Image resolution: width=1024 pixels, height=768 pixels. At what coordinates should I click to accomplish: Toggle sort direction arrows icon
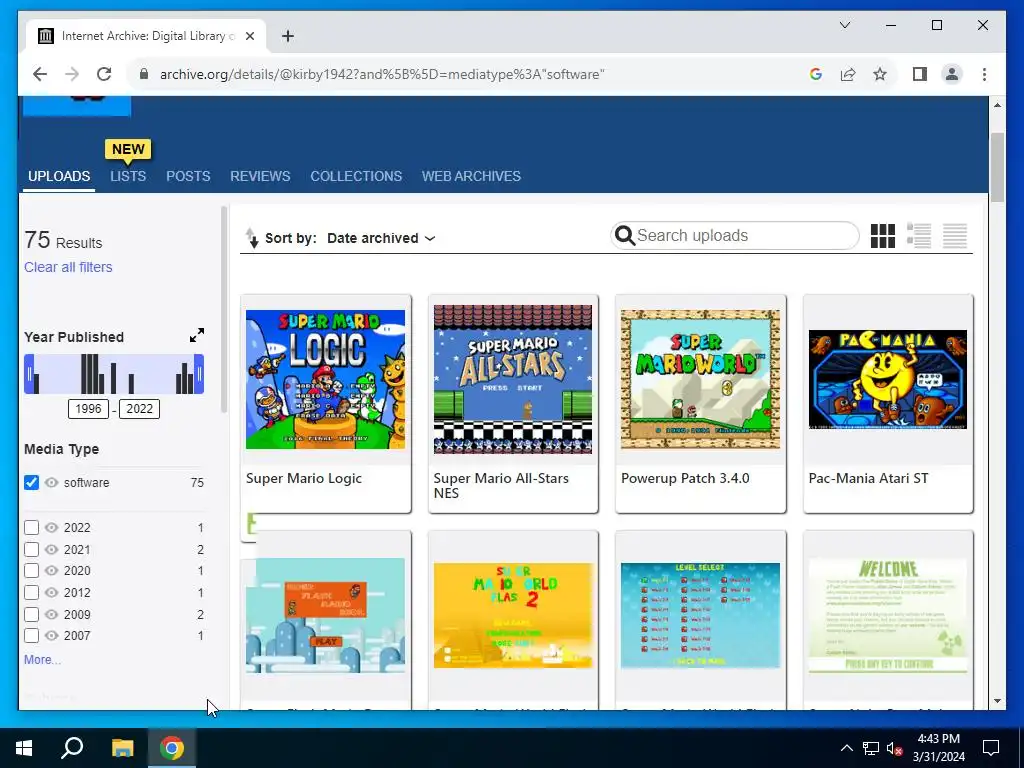251,238
